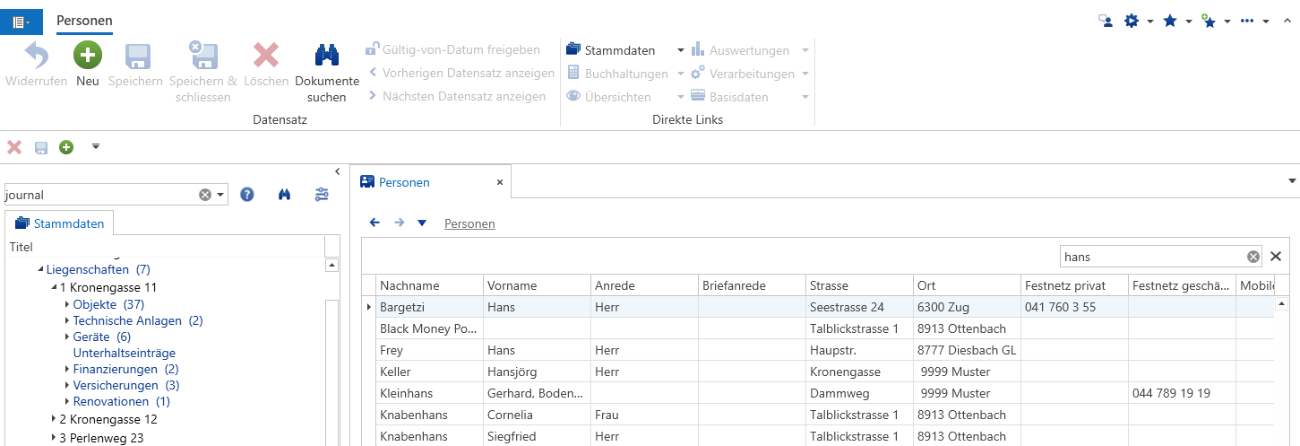Click the Personen breadcrumb link
This screenshot has width=1300, height=446.
pyautogui.click(x=469, y=224)
